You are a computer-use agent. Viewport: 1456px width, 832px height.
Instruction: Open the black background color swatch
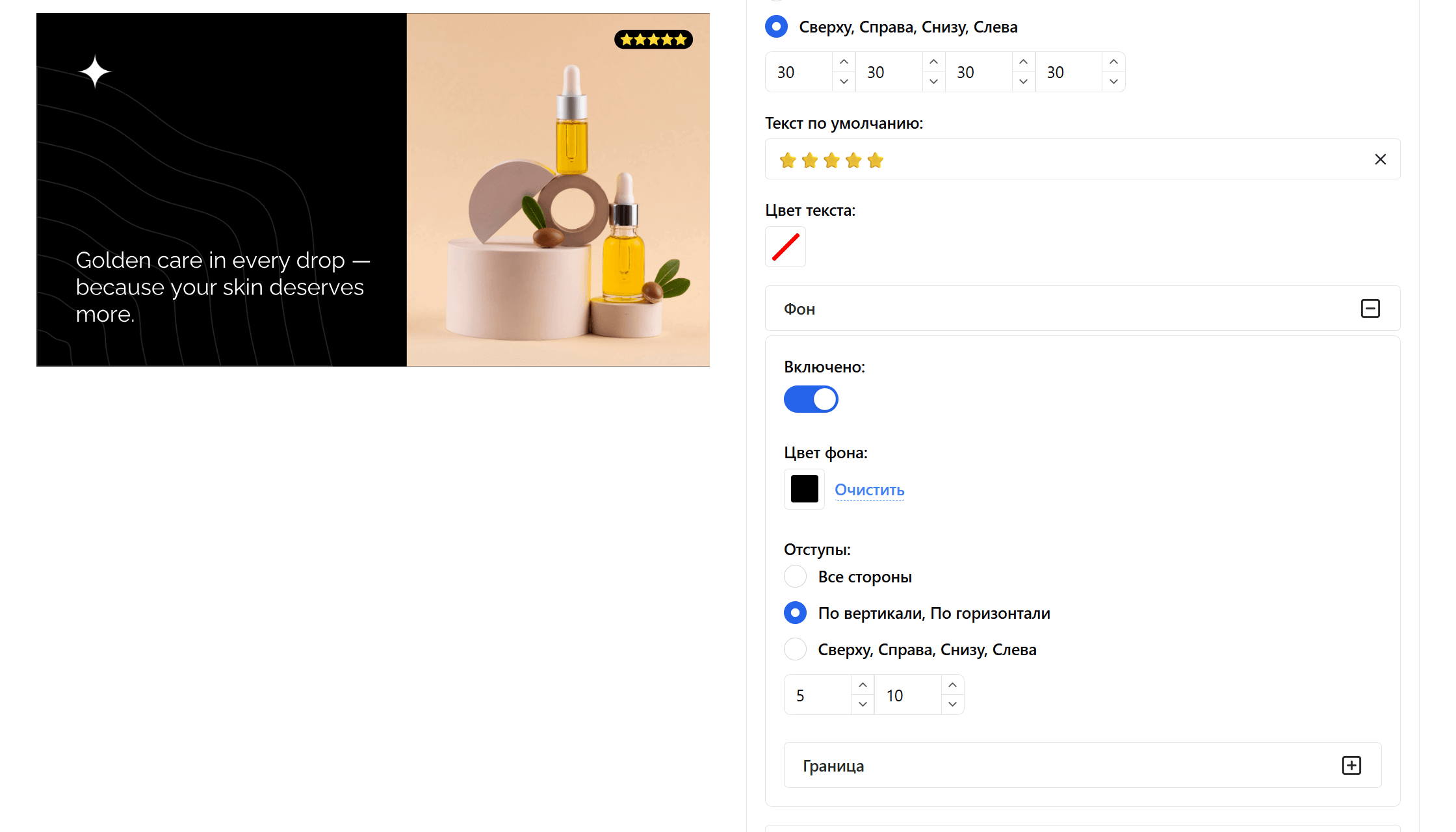pyautogui.click(x=804, y=489)
